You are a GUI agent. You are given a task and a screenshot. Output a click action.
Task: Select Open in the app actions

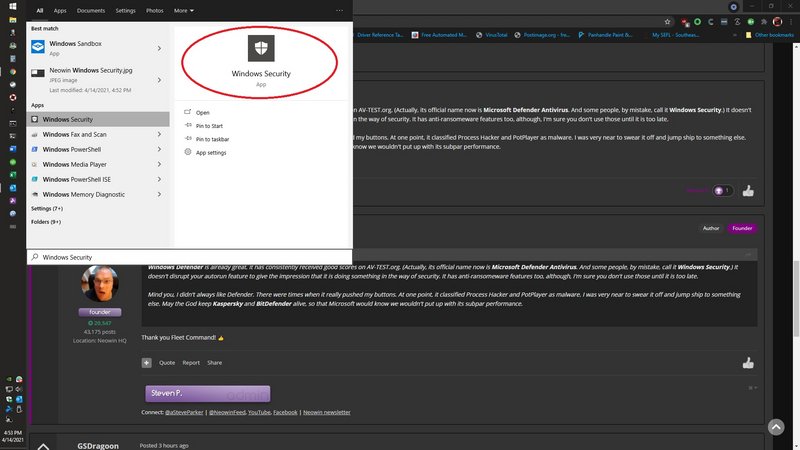203,112
